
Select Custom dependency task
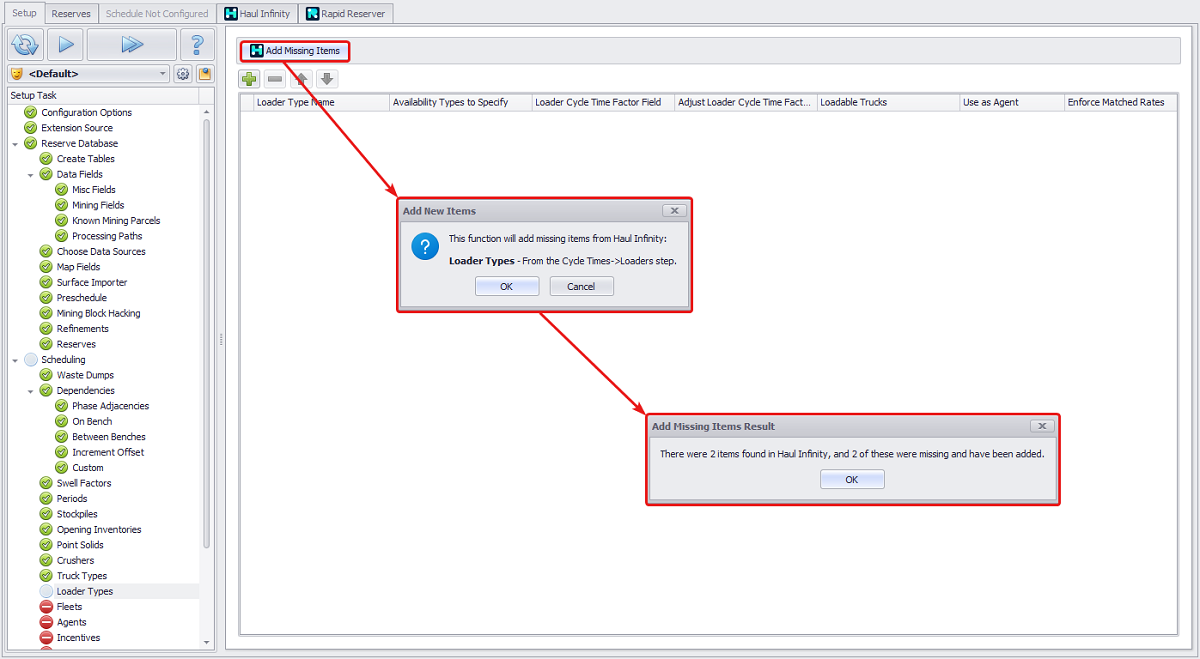(87, 468)
